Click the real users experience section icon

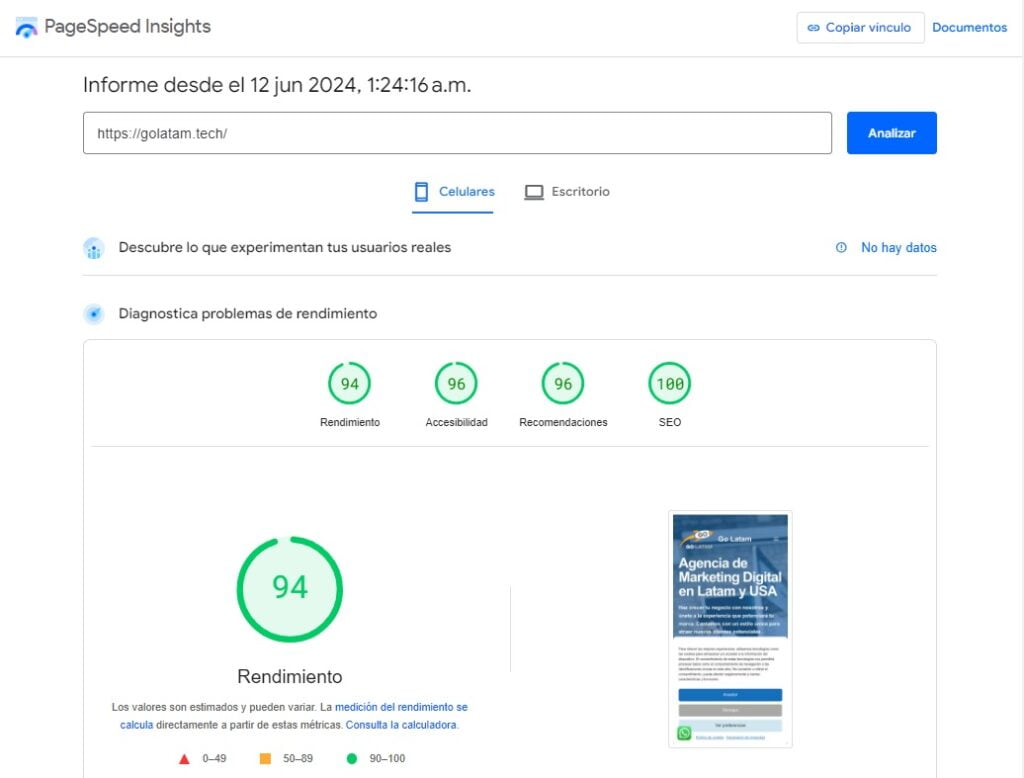coord(94,248)
